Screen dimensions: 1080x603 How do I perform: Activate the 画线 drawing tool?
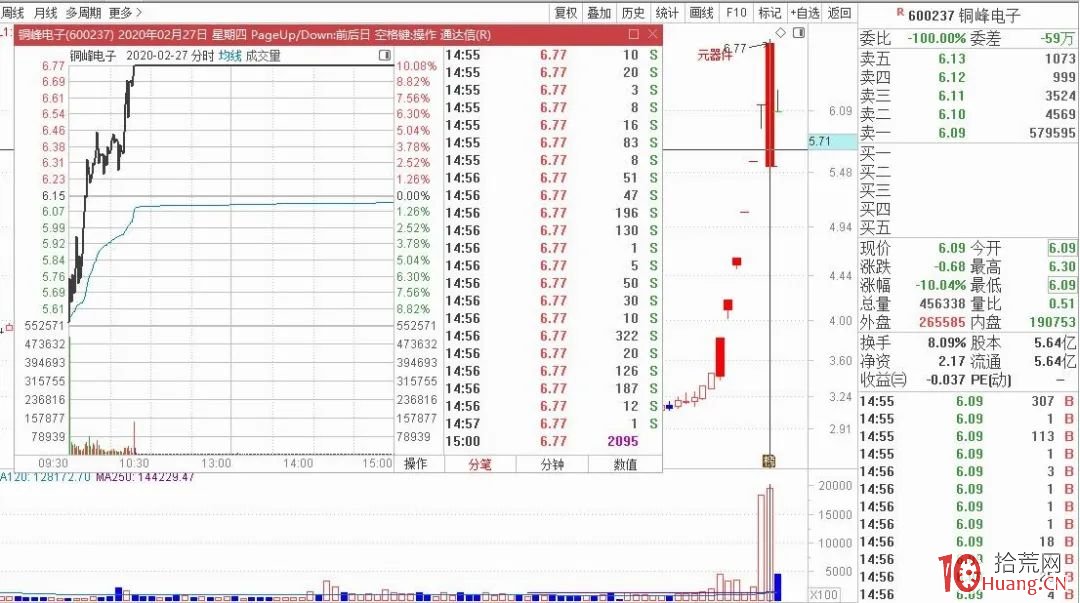tap(701, 12)
